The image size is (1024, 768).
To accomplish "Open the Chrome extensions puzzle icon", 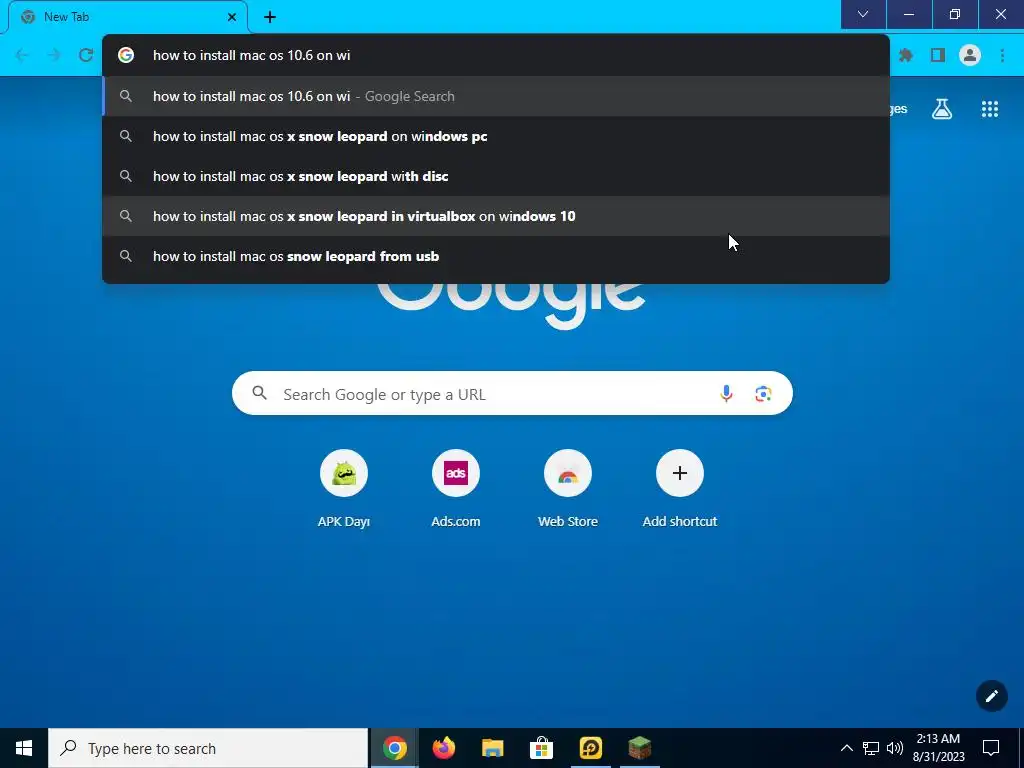I will [906, 56].
